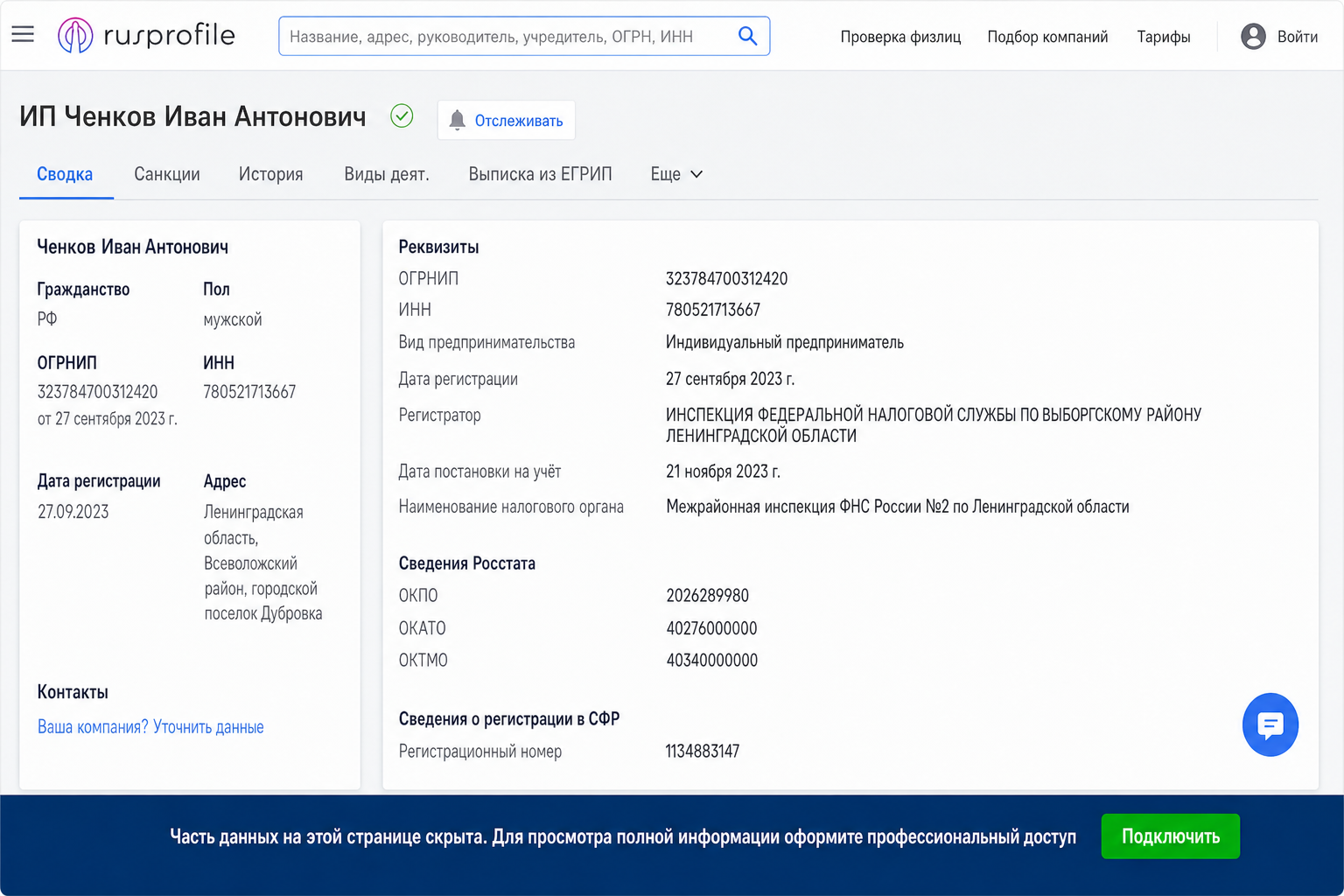
Task: Open Проверка физлиц in the top menu
Action: (x=900, y=37)
